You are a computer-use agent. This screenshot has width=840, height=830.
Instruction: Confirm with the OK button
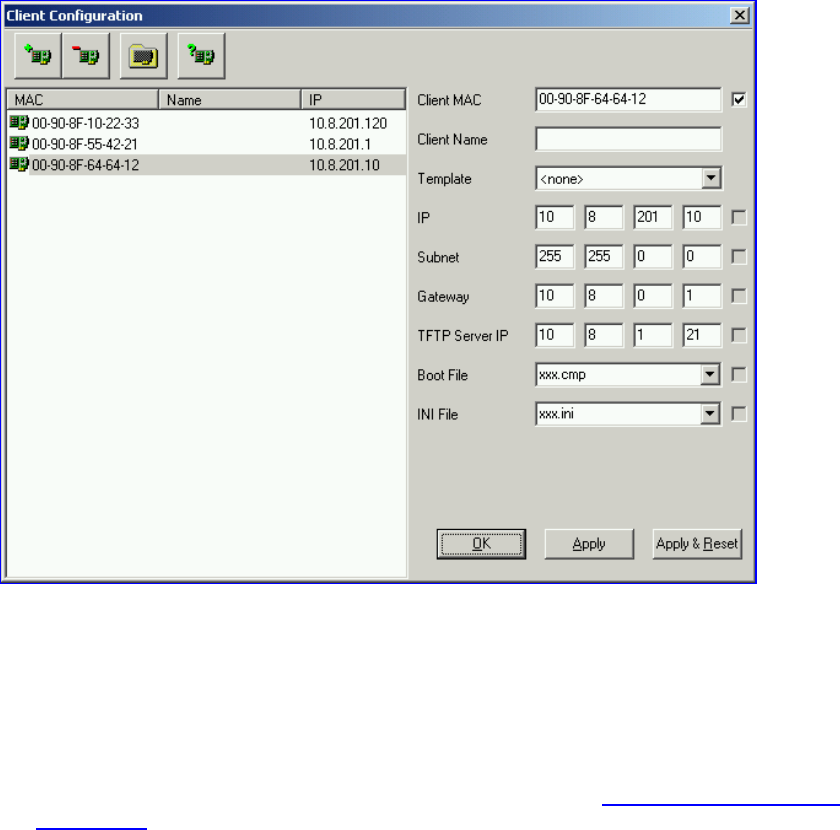tap(481, 544)
